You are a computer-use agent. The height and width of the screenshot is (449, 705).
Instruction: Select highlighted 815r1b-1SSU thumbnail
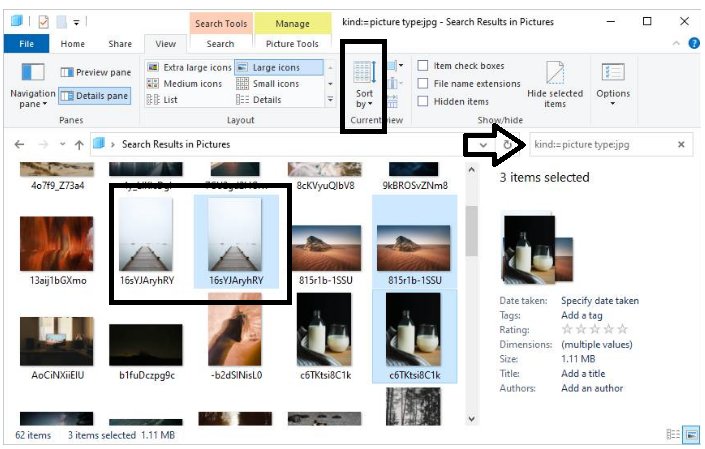(x=414, y=242)
